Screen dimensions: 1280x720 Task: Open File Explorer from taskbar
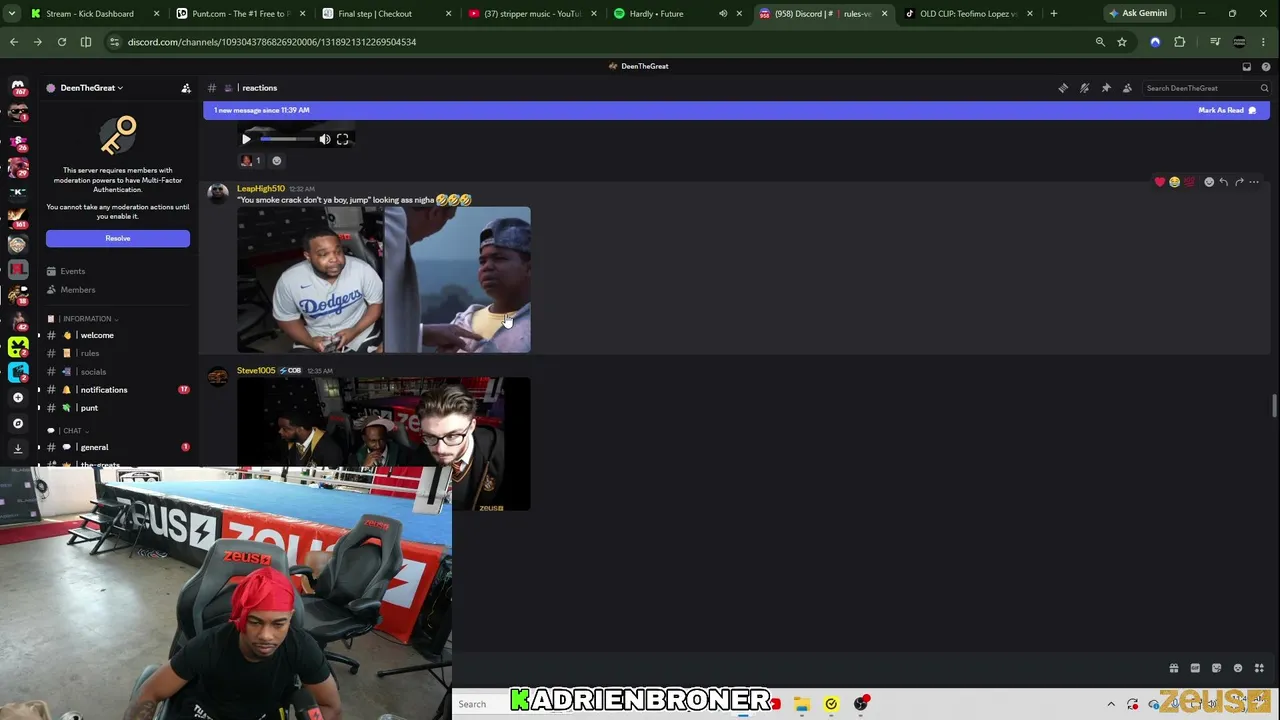(x=802, y=704)
